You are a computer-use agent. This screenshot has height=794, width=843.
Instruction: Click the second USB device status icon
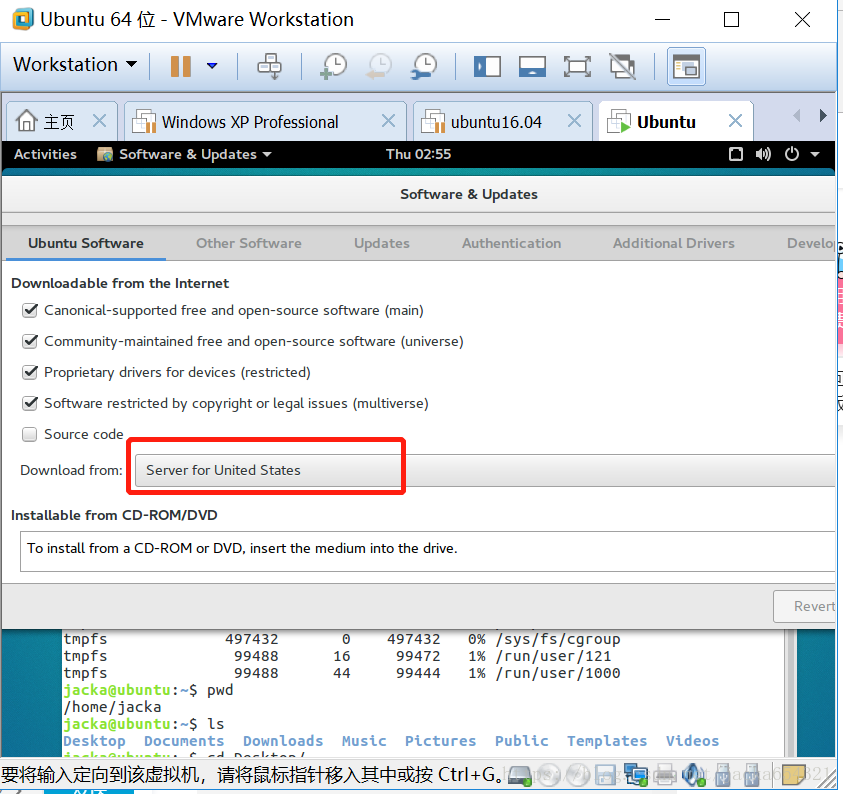(751, 775)
